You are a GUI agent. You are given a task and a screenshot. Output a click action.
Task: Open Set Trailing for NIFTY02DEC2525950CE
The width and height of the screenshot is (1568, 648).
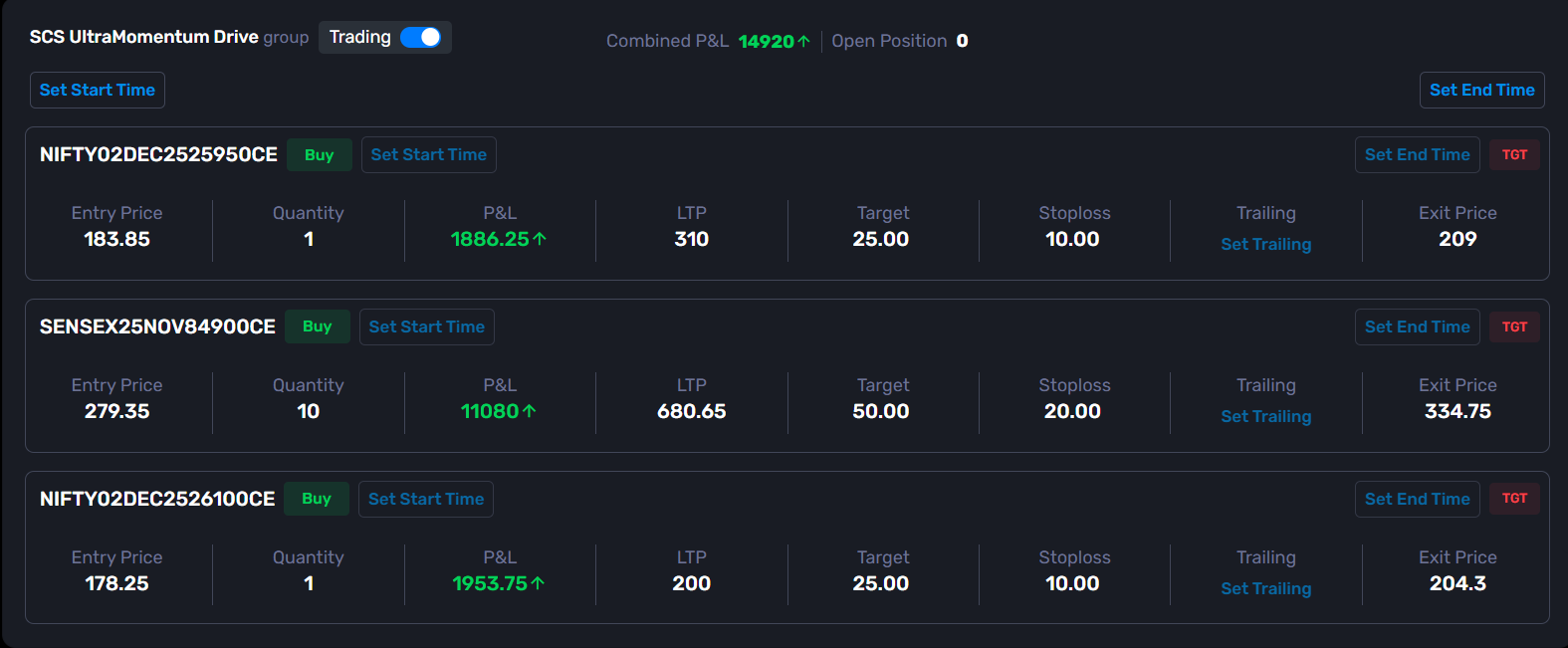pos(1266,244)
